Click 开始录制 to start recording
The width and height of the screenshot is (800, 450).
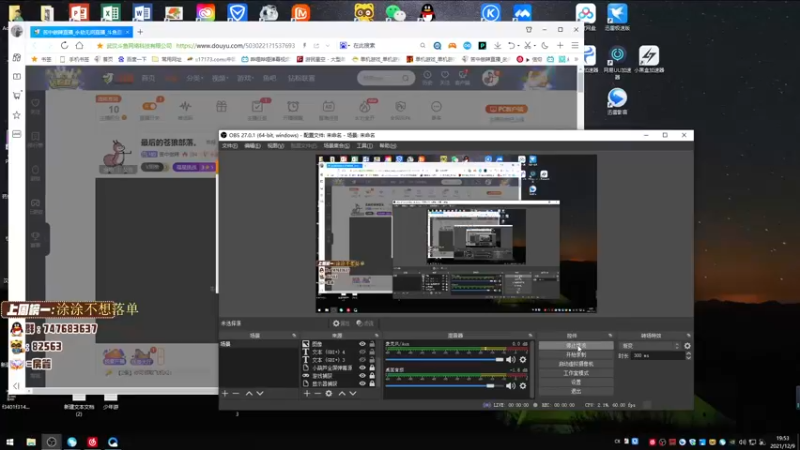tap(576, 355)
